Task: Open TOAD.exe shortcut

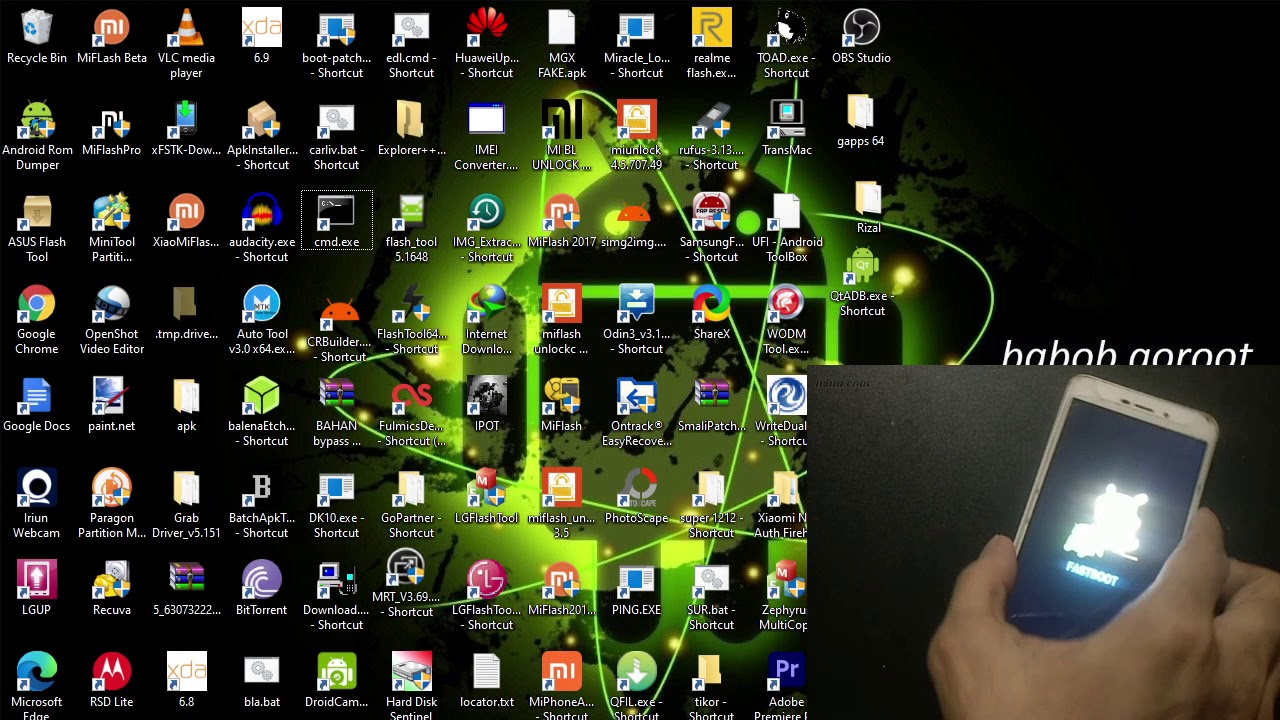Action: pos(786,29)
